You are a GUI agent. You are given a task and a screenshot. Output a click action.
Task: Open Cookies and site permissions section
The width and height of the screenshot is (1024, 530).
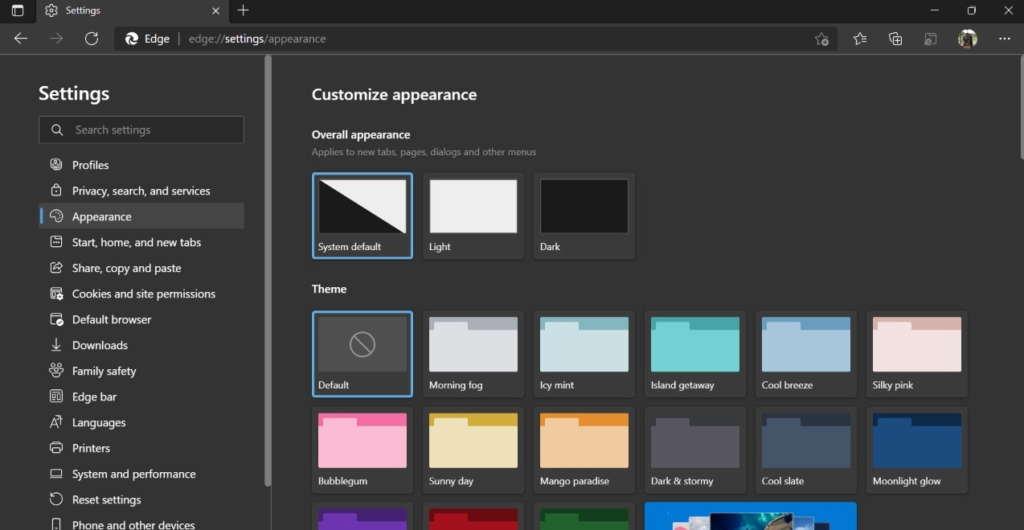142,294
